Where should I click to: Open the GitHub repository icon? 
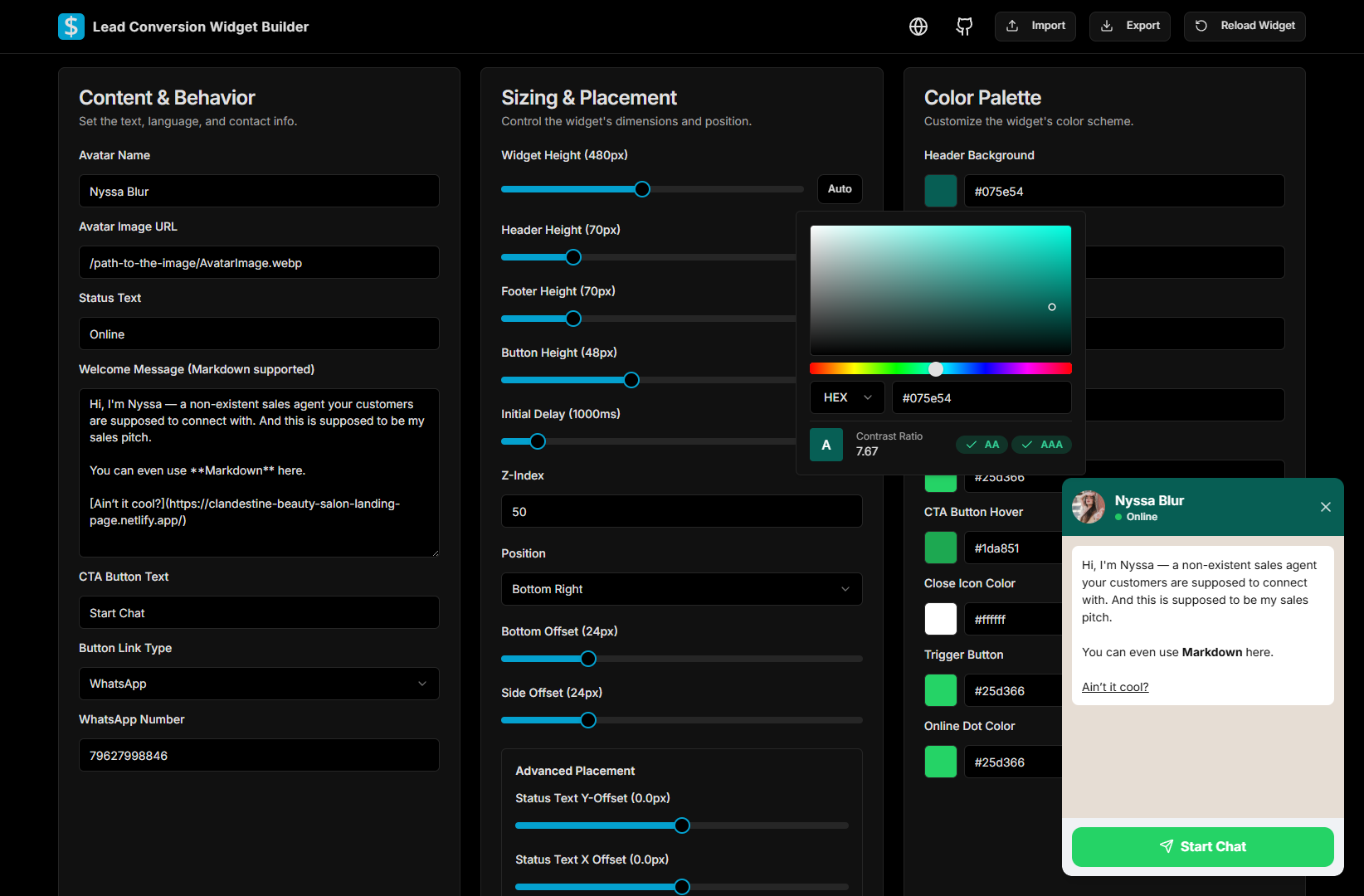coord(964,27)
